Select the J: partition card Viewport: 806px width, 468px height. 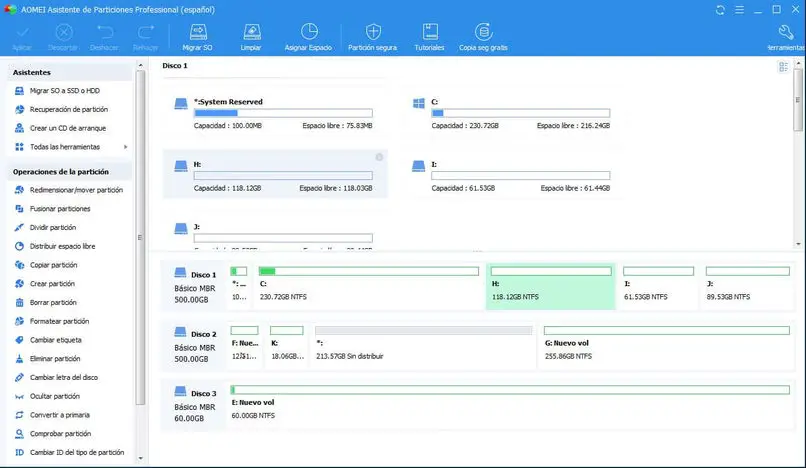[275, 232]
